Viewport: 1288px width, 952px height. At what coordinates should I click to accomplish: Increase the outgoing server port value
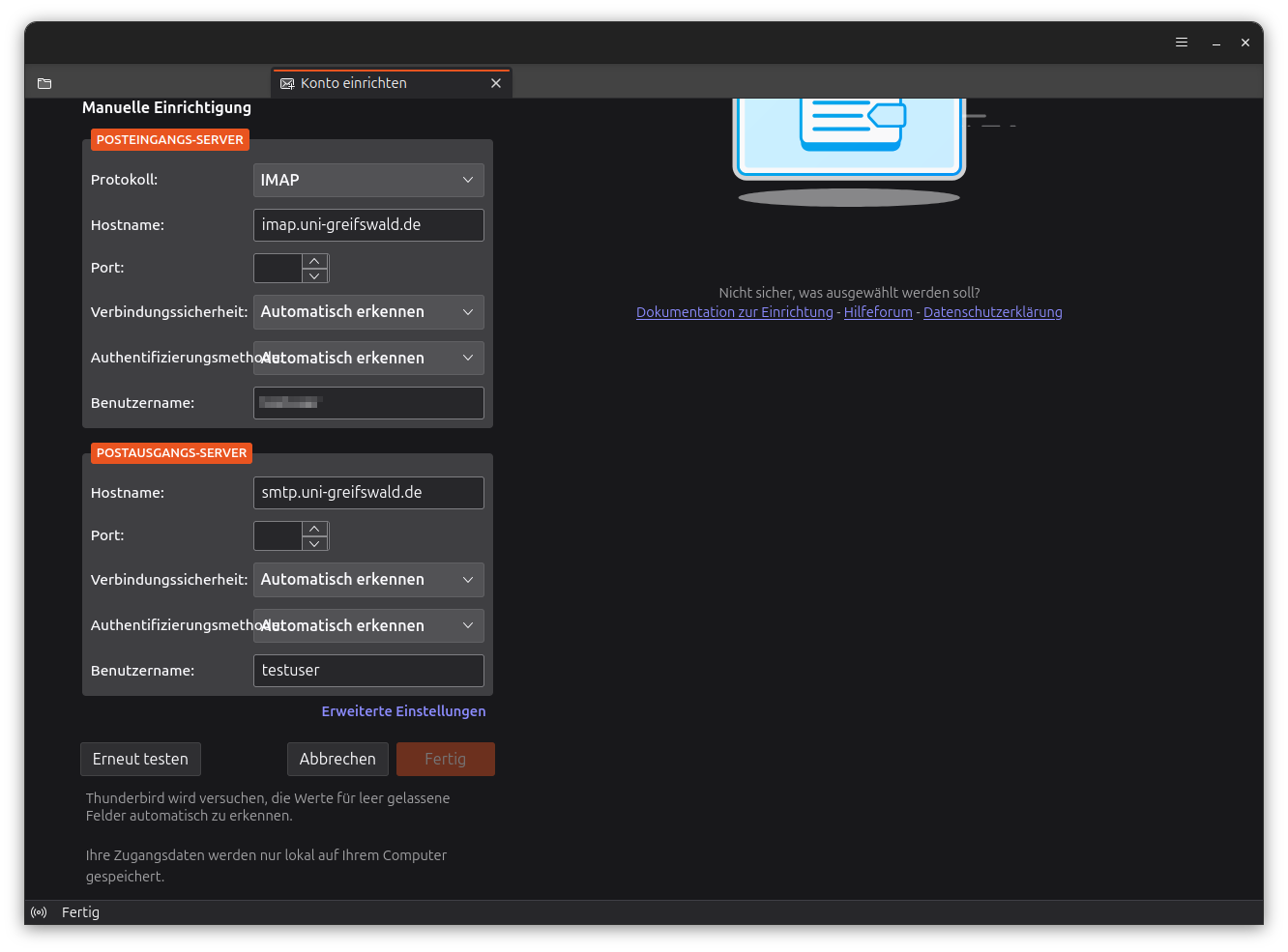tap(314, 529)
